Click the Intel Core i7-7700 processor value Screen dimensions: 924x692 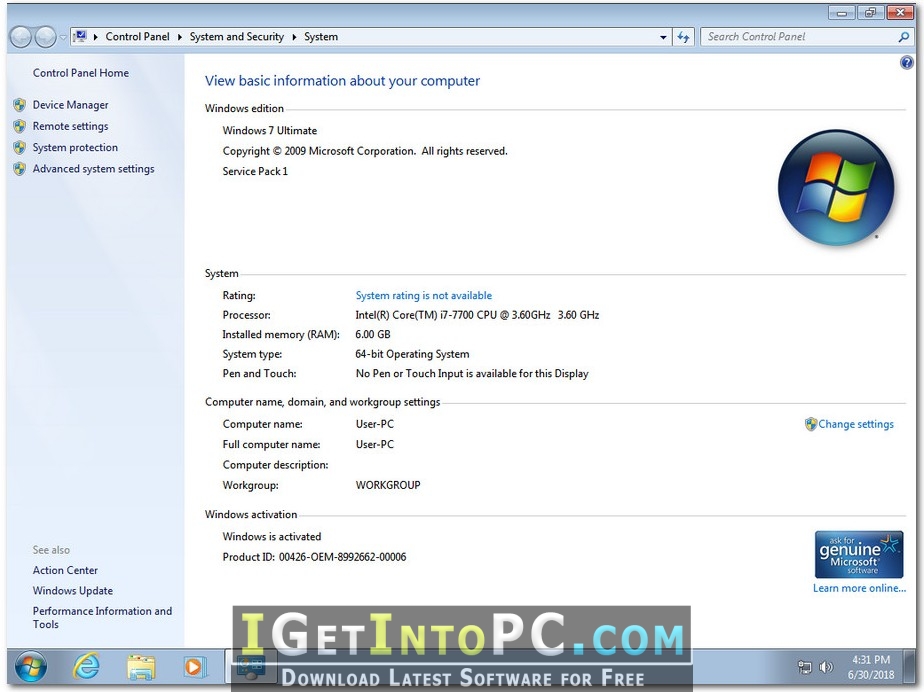pyautogui.click(x=477, y=315)
